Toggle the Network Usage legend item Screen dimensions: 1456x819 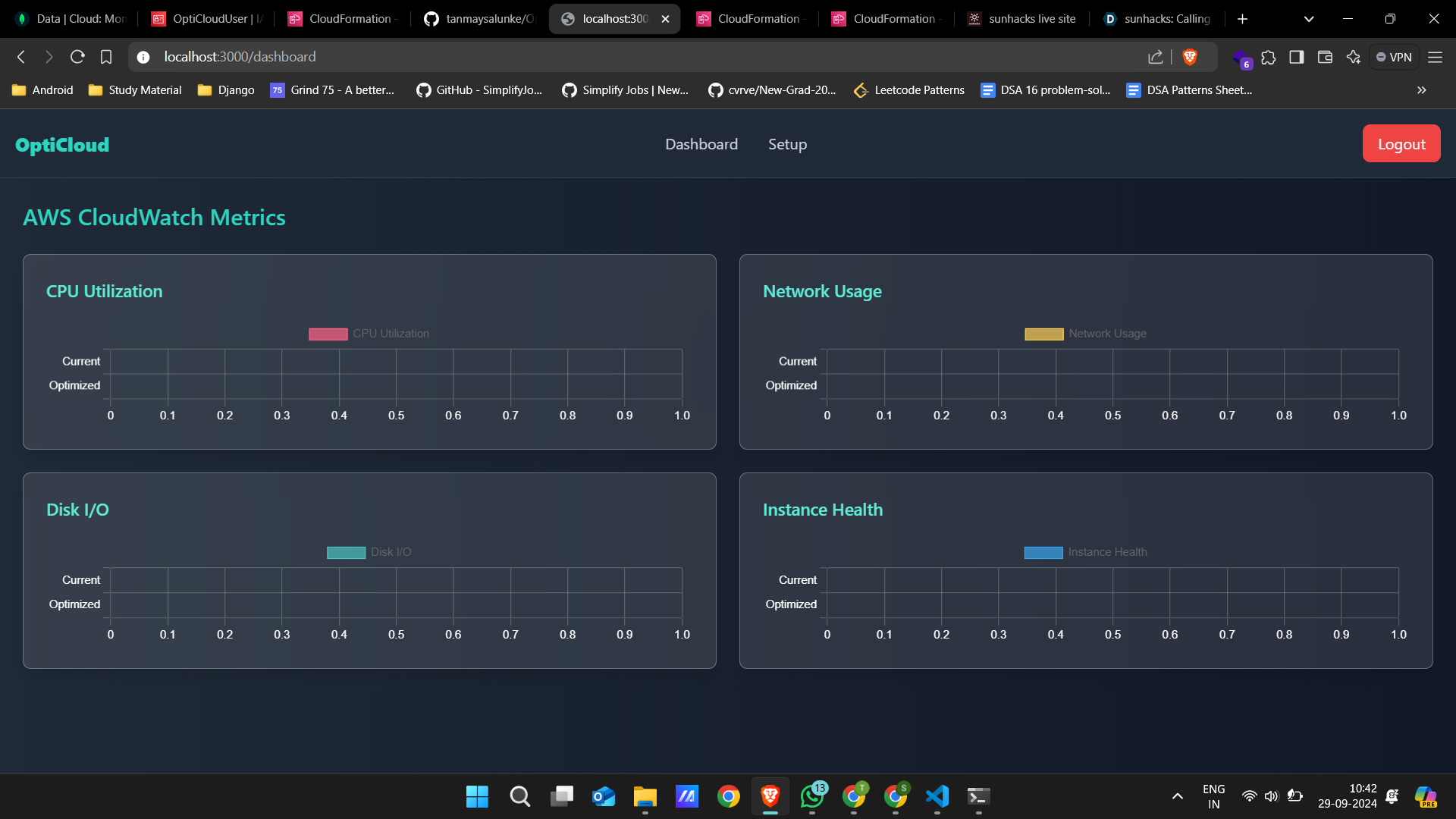[x=1085, y=334]
